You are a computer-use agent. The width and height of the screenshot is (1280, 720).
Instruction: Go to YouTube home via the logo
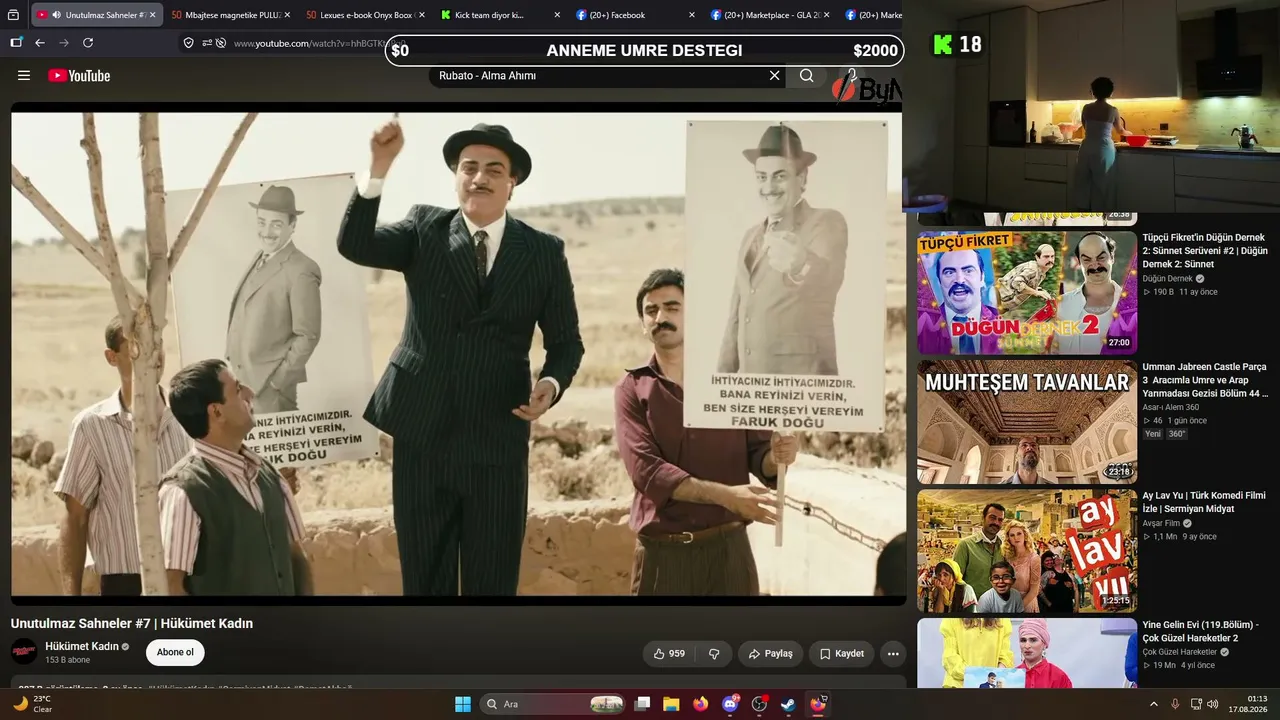pyautogui.click(x=79, y=76)
